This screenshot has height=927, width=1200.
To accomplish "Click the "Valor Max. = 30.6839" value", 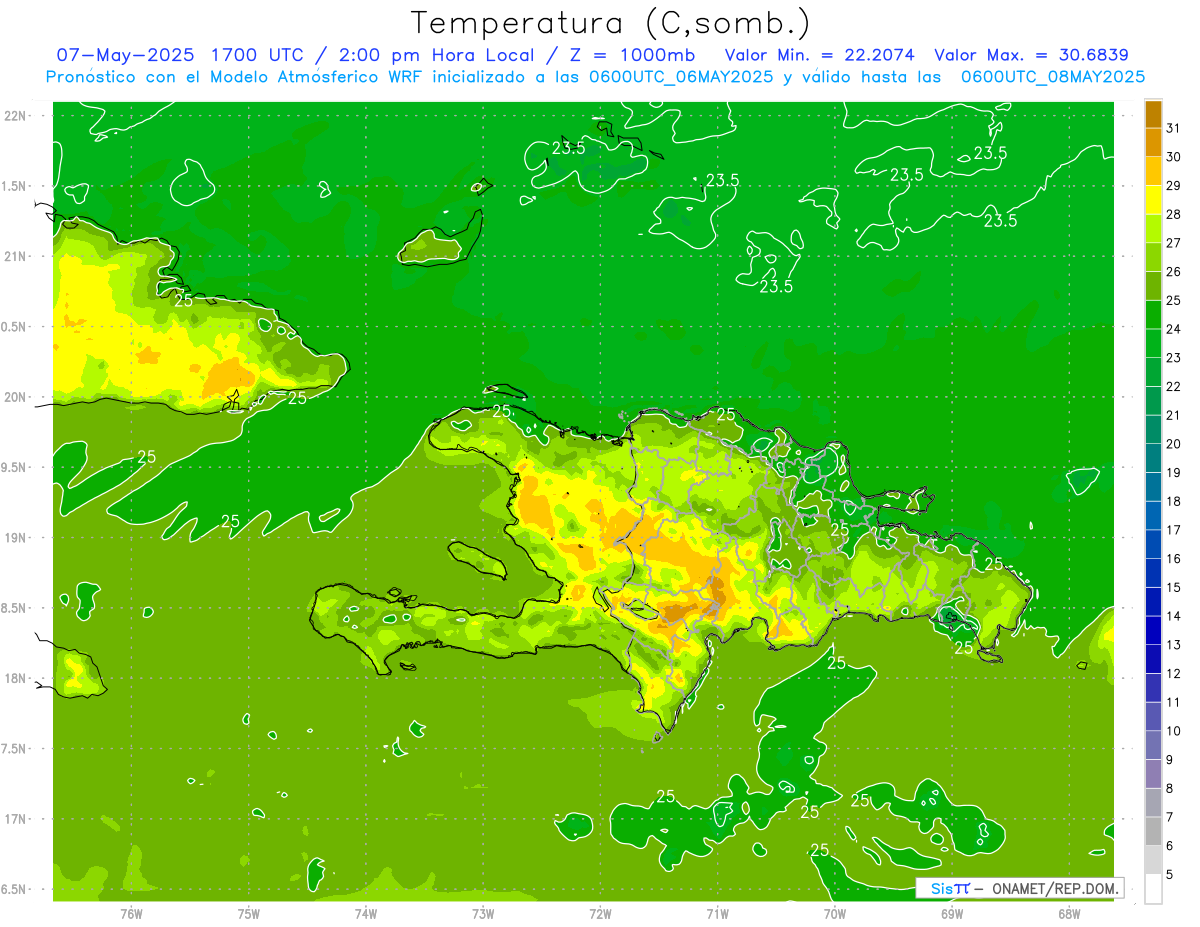I will click(x=1032, y=55).
